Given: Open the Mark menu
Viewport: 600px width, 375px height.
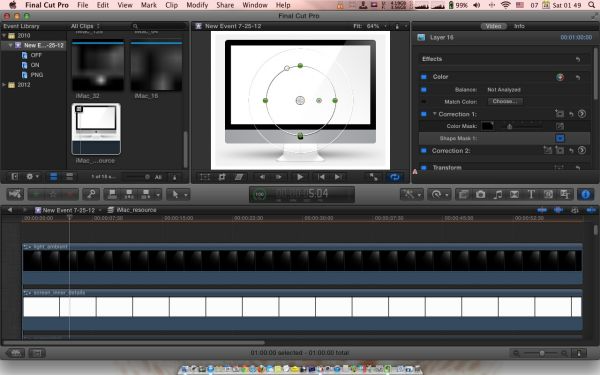Looking at the screenshot, I should 148,5.
